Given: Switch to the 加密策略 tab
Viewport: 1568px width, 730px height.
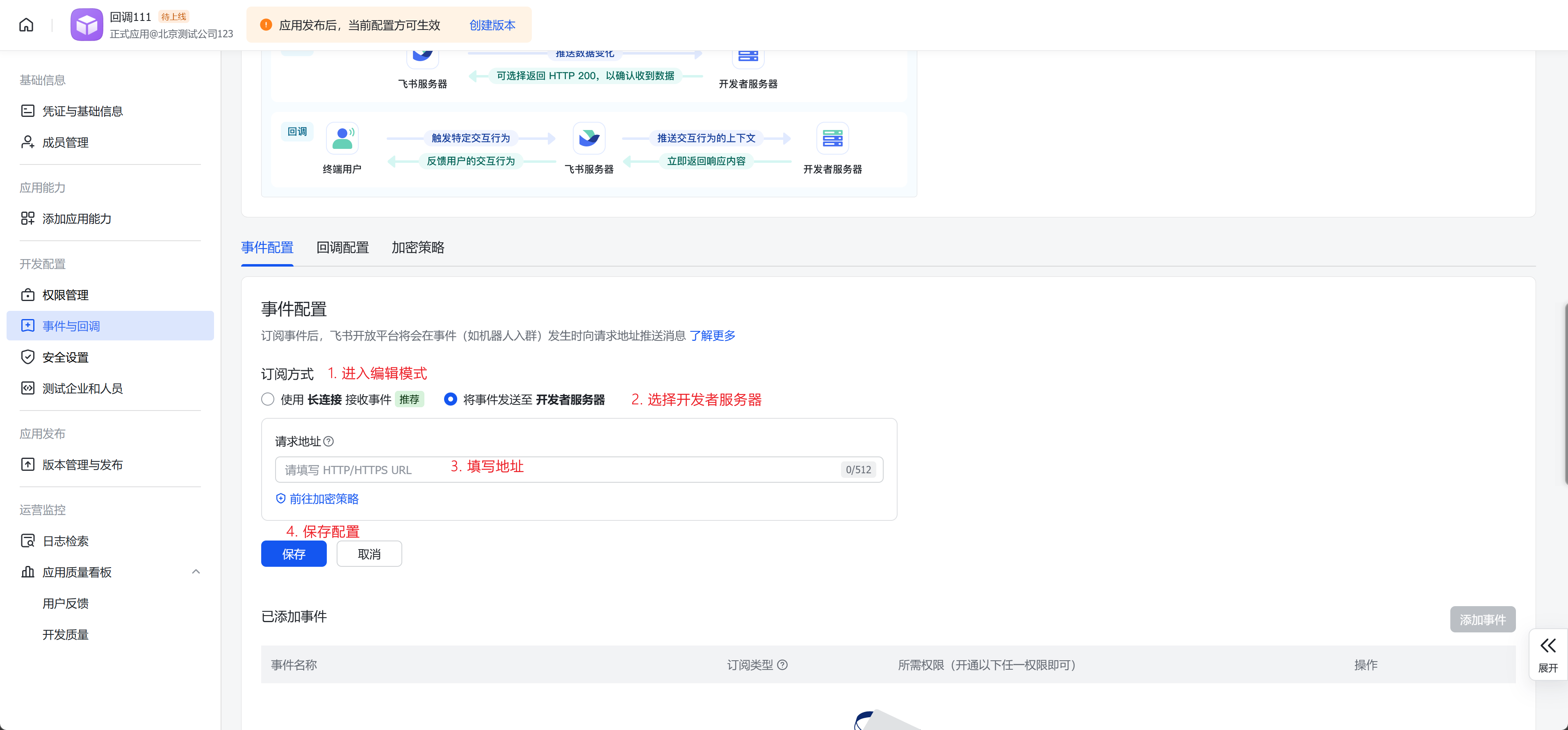Looking at the screenshot, I should pyautogui.click(x=417, y=247).
